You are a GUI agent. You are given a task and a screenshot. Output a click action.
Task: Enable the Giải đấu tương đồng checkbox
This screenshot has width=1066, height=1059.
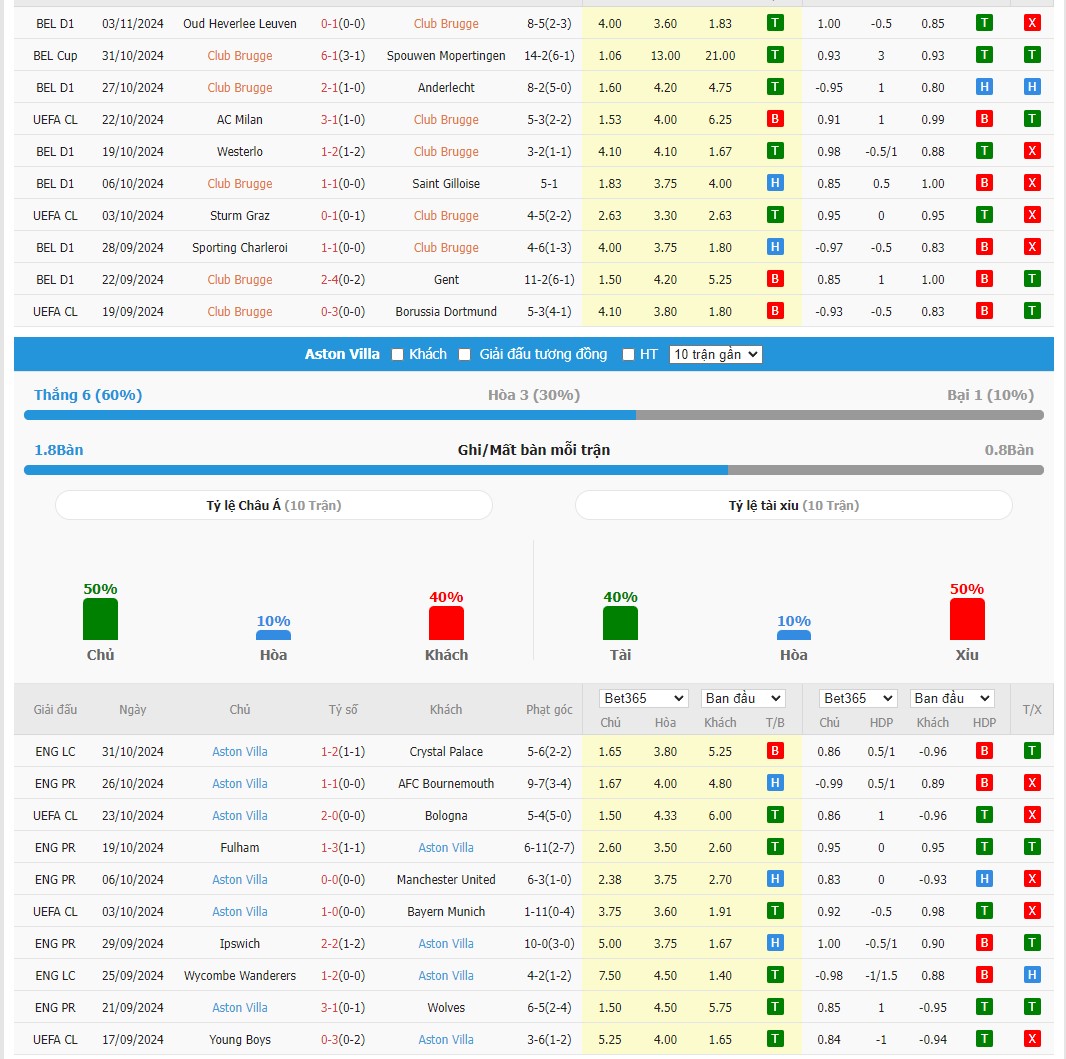click(x=464, y=355)
